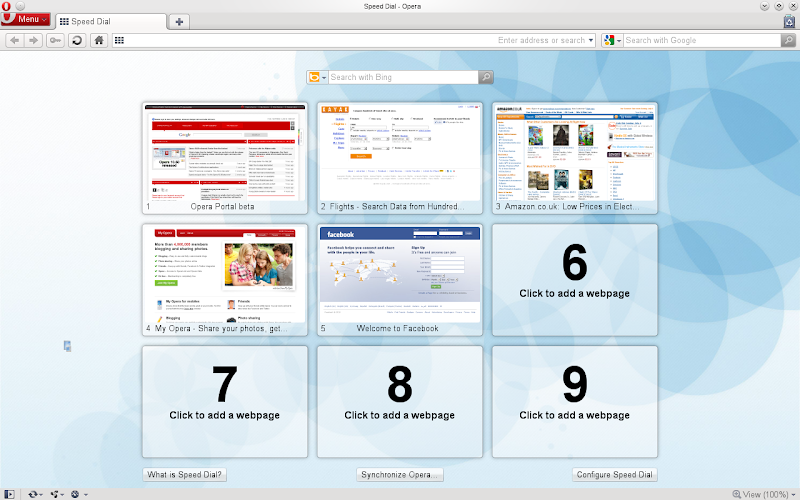Focus the Enter address or search field
Screen dimensions: 800x500
pyautogui.click(x=354, y=40)
